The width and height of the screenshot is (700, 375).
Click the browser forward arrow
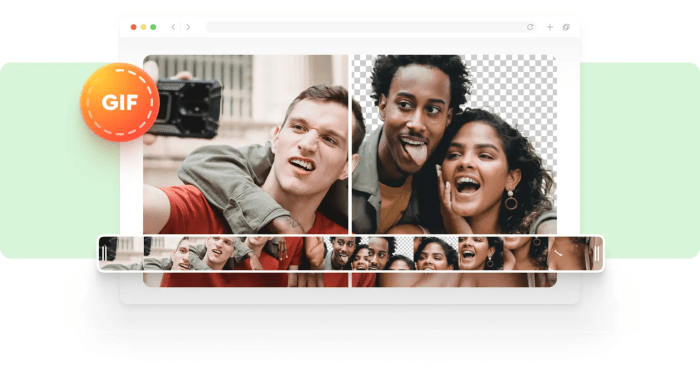pyautogui.click(x=188, y=27)
